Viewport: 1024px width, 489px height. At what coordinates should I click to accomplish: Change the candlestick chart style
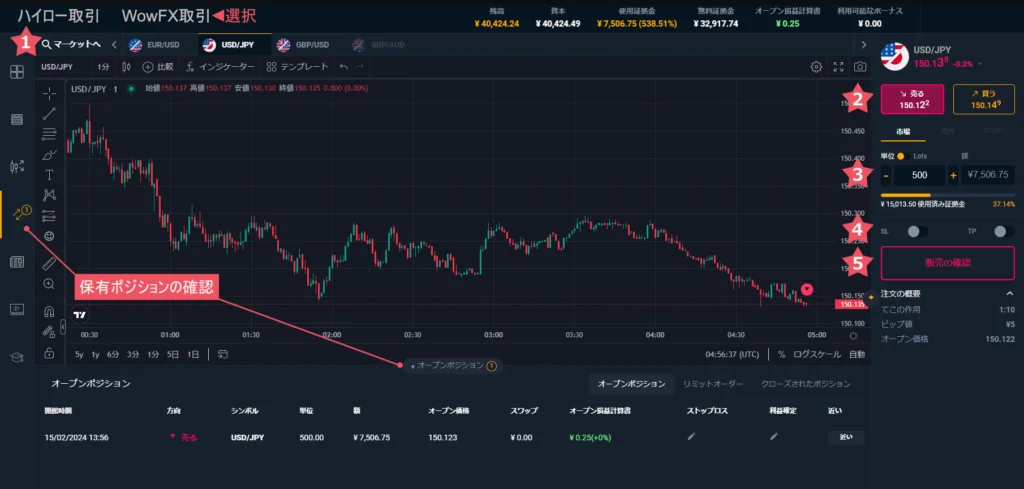(127, 67)
